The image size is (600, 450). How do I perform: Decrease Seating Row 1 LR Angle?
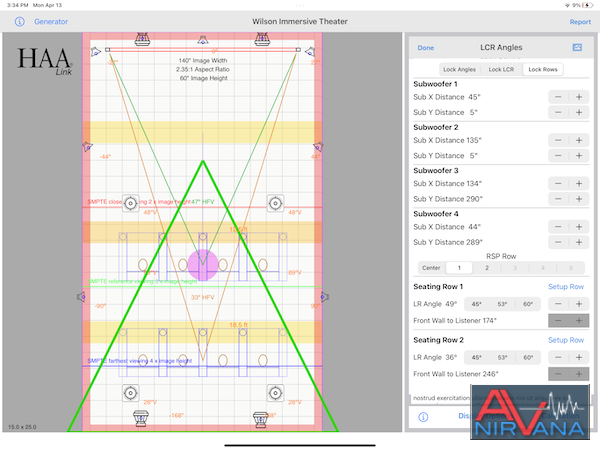pyautogui.click(x=558, y=304)
